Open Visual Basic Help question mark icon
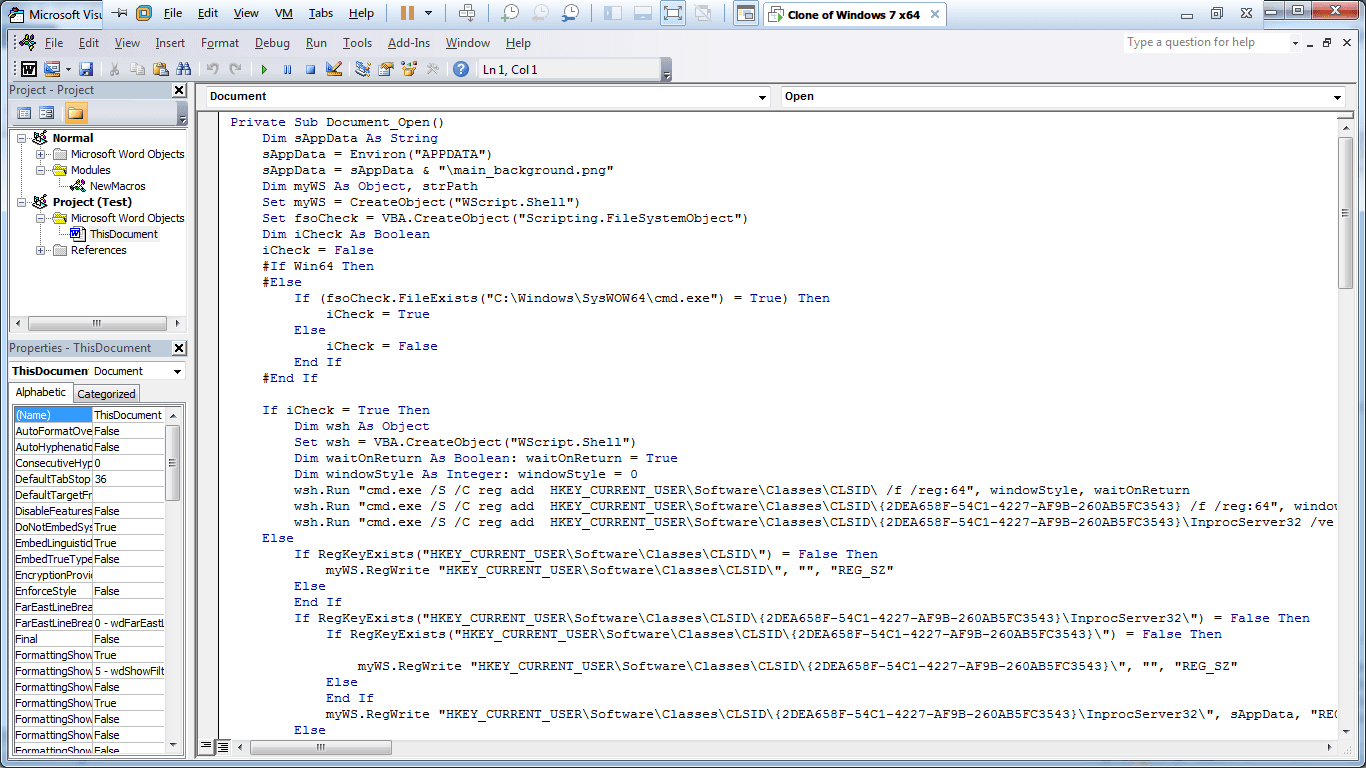The width and height of the screenshot is (1366, 768). [x=460, y=69]
